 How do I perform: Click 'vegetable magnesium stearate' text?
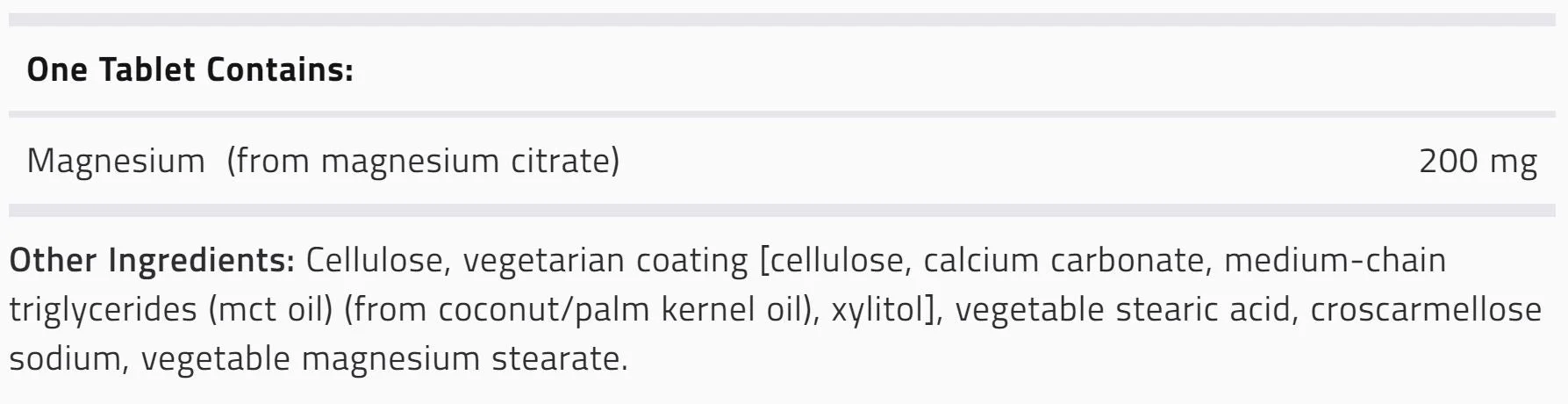[x=379, y=359]
